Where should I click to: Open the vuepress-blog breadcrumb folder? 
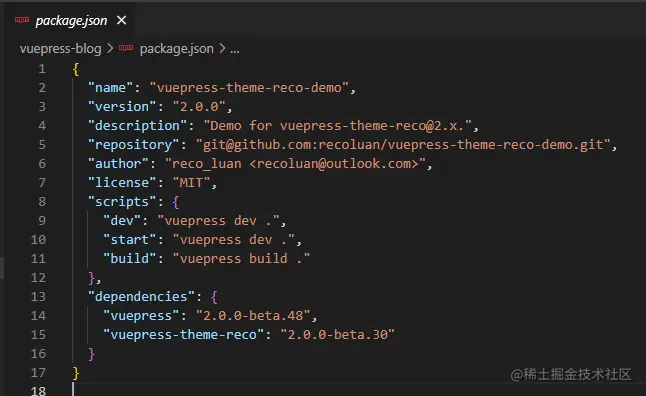61,49
